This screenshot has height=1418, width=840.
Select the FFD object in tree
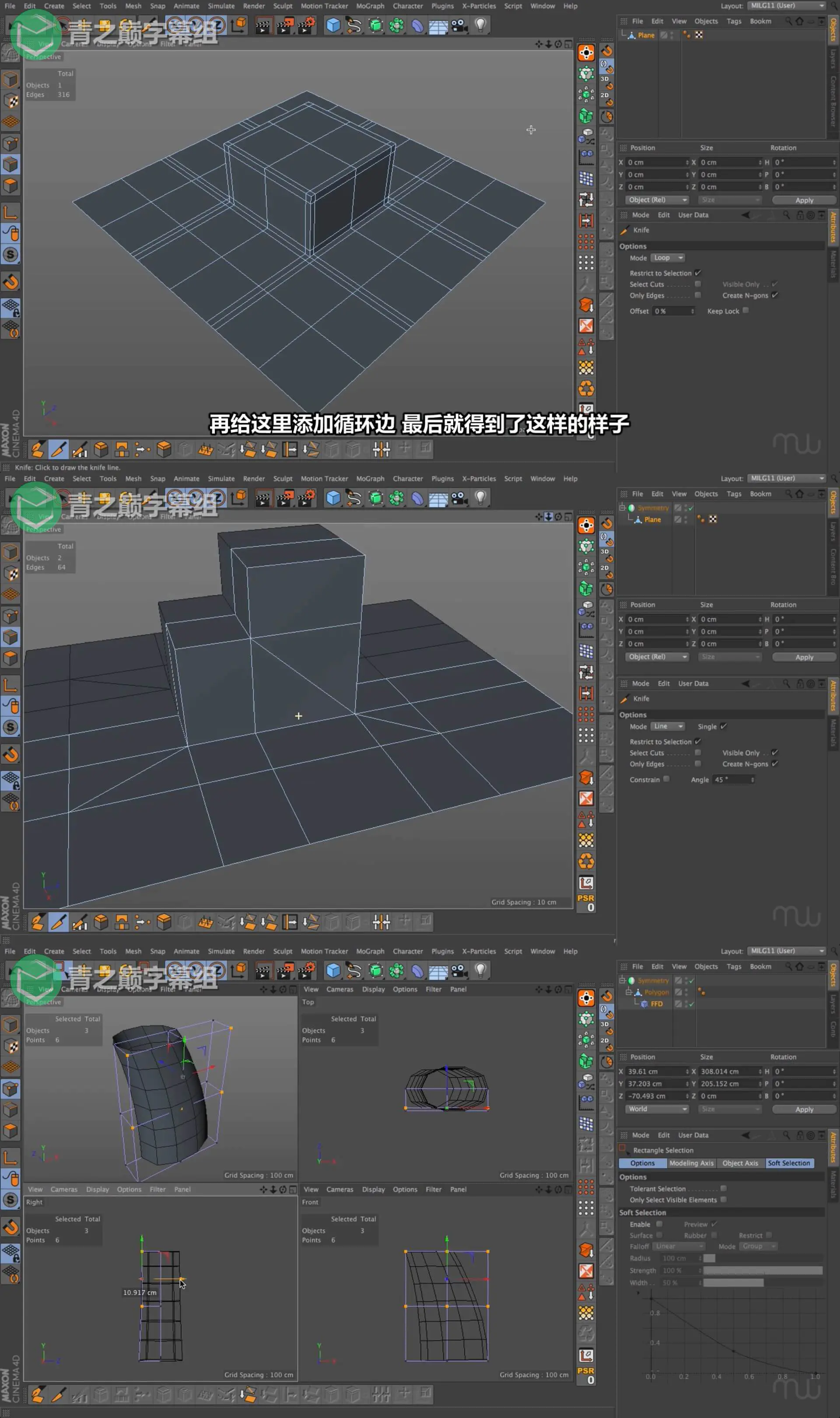[657, 1004]
